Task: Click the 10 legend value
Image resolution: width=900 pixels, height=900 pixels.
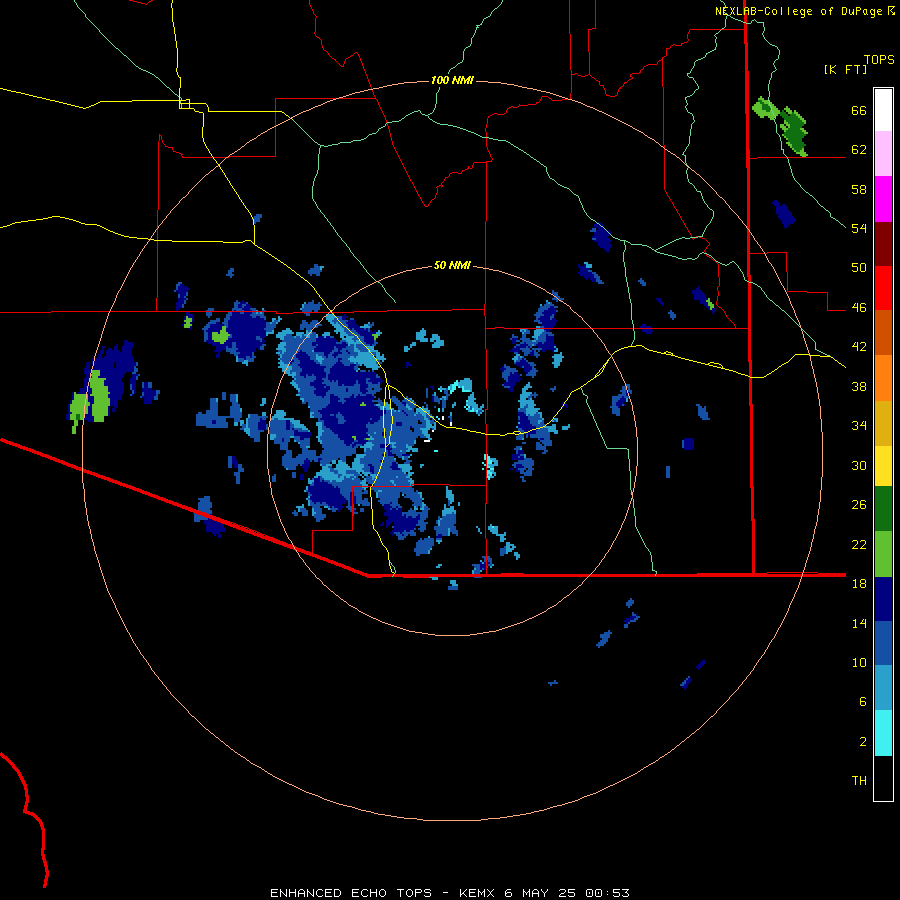Action: coord(859,662)
